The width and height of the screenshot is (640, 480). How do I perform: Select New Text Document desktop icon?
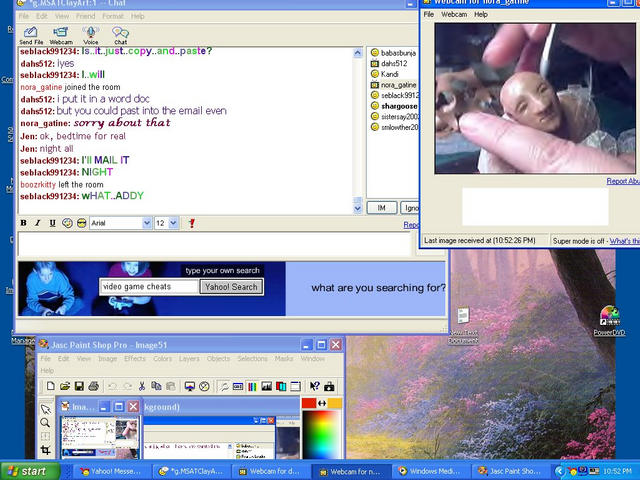point(463,326)
